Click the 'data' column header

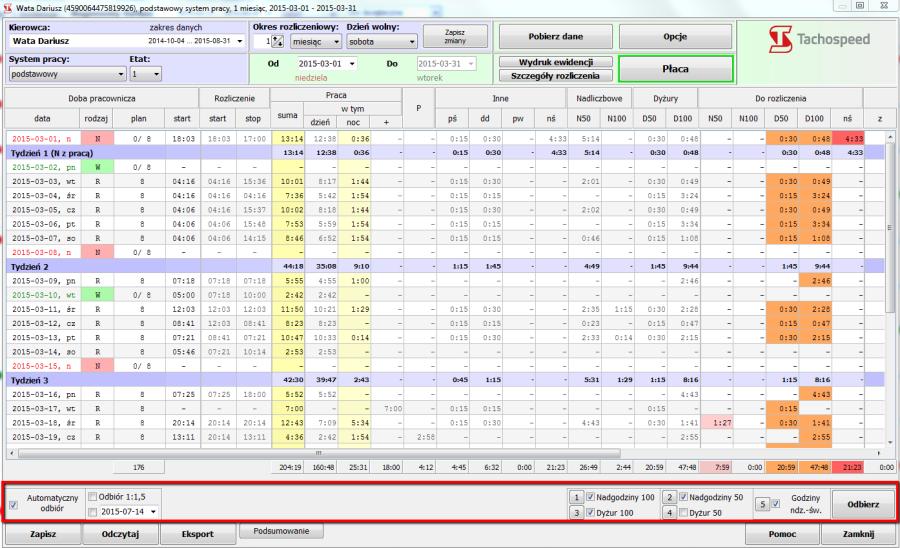tap(42, 118)
